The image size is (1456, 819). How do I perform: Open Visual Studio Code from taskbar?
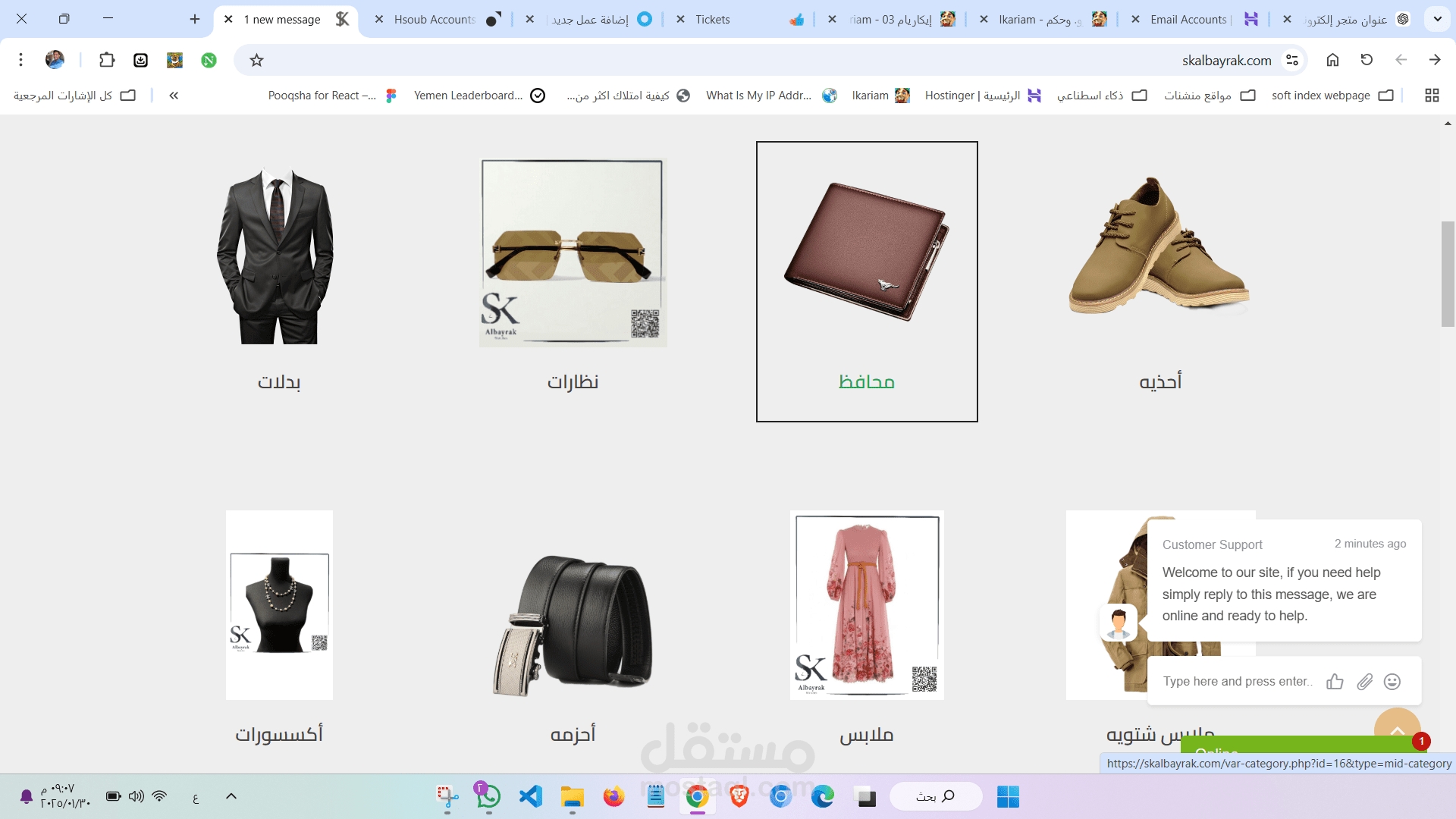[531, 796]
